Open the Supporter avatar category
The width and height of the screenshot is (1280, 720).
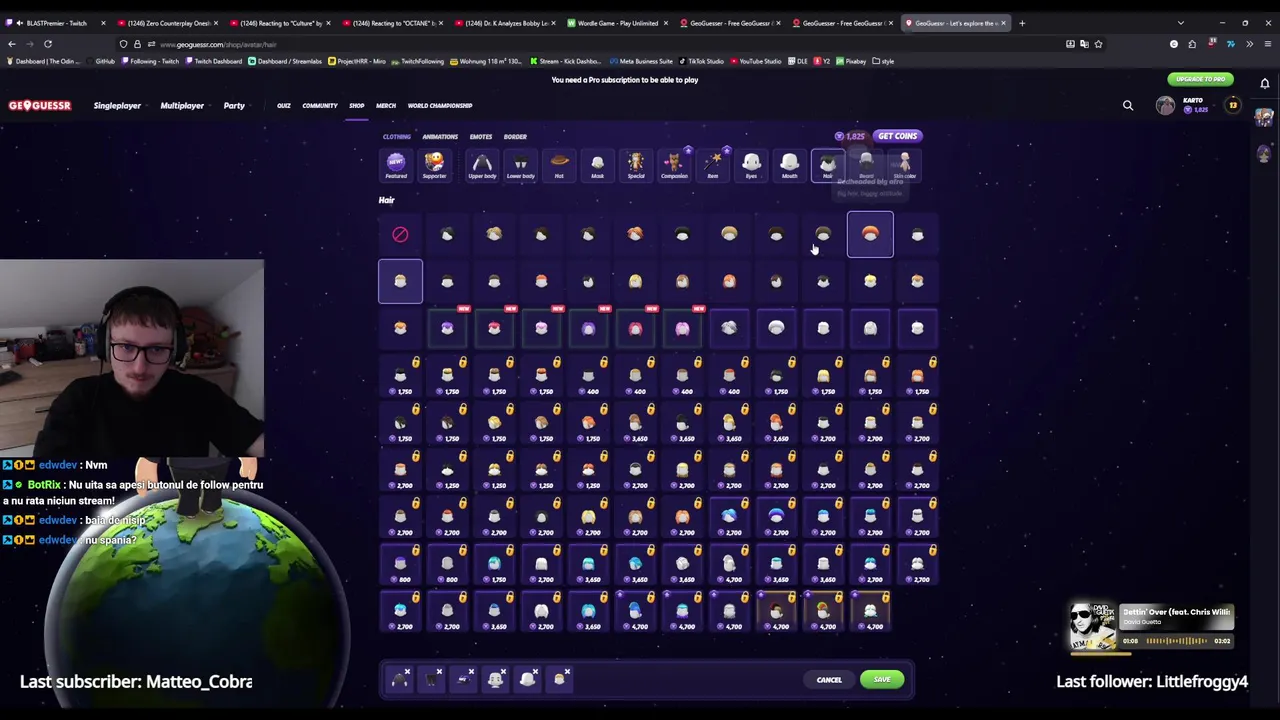pos(434,166)
